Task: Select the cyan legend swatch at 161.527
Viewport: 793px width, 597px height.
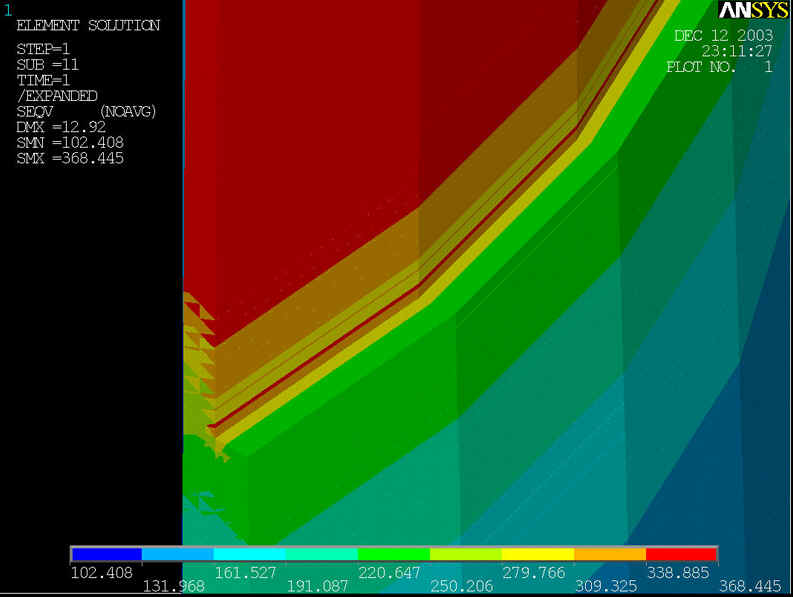Action: (250, 554)
